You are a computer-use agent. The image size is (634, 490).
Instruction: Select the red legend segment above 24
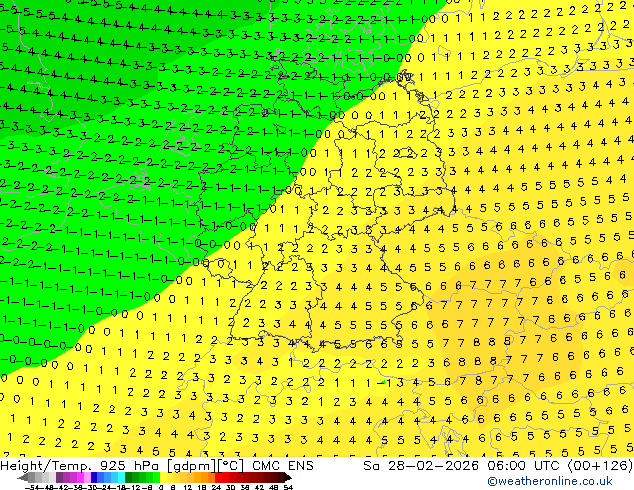click(218, 477)
